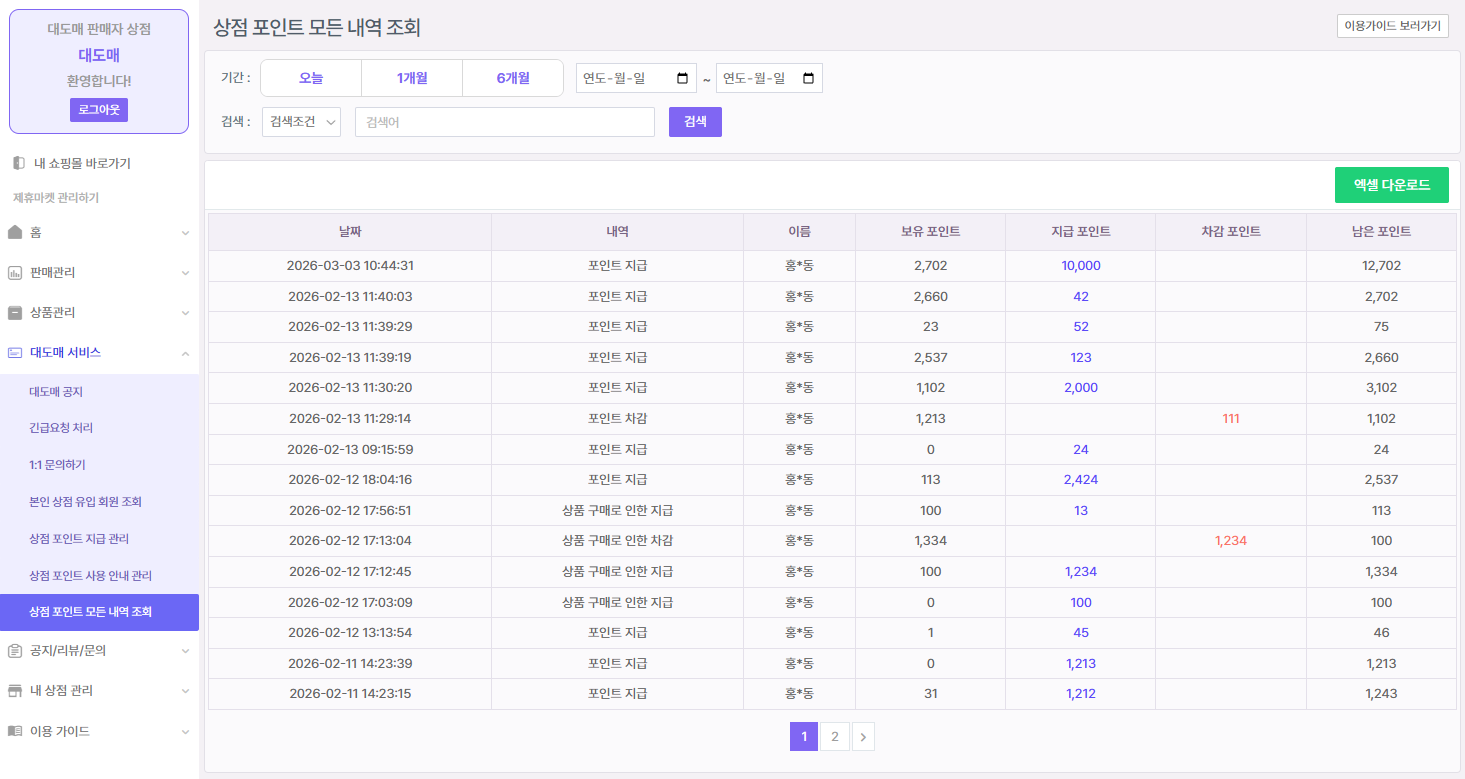Go to 긴급요청 처리 menu item
Screen dimensions: 1465x779
pos(61,428)
